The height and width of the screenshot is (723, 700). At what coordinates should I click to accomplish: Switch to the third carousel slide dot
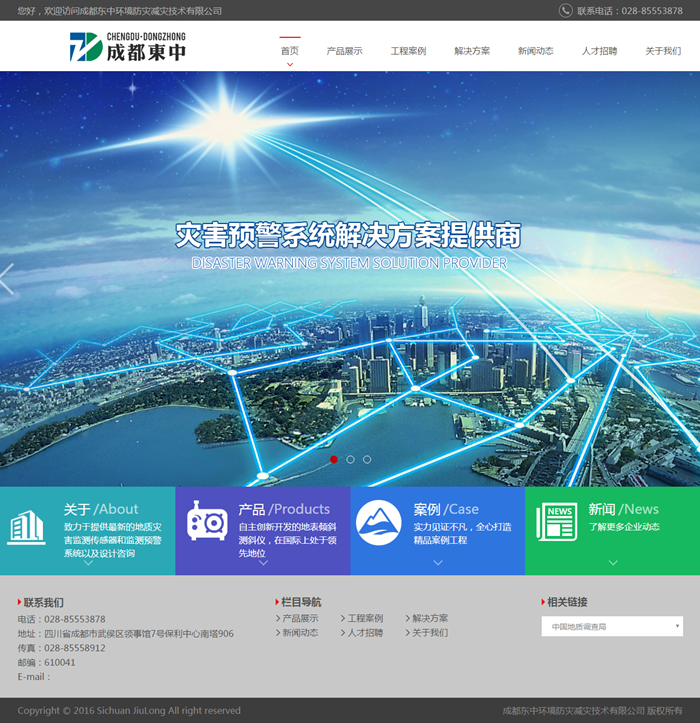pos(367,459)
